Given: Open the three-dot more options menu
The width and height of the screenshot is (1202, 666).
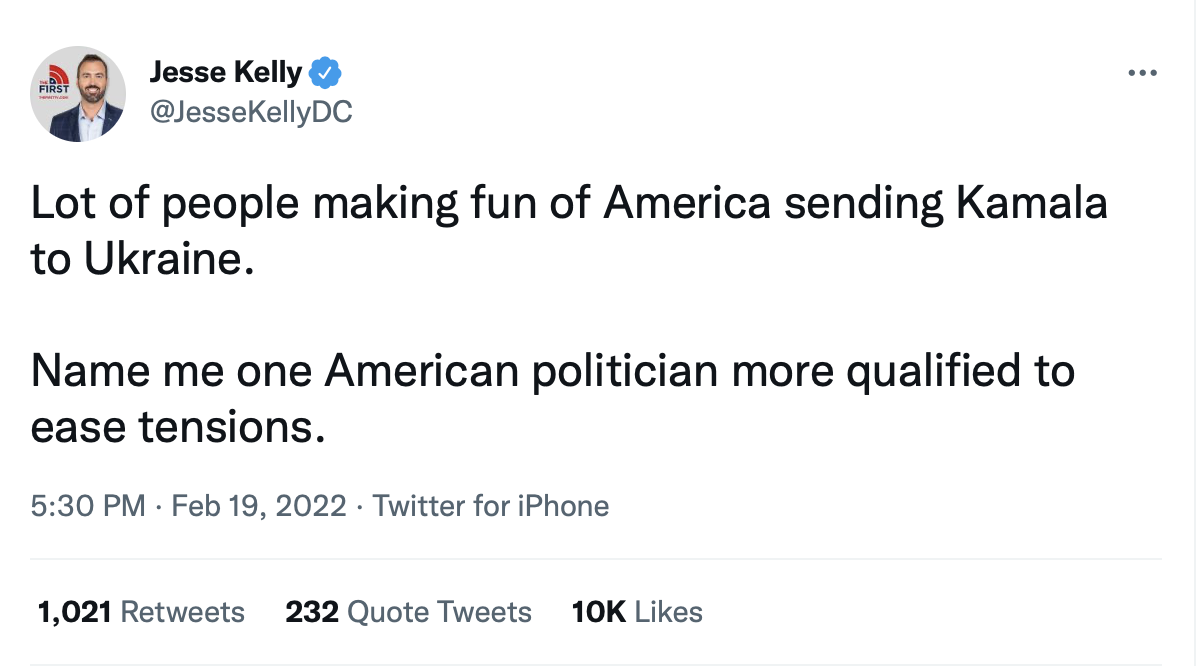Looking at the screenshot, I should (1141, 73).
